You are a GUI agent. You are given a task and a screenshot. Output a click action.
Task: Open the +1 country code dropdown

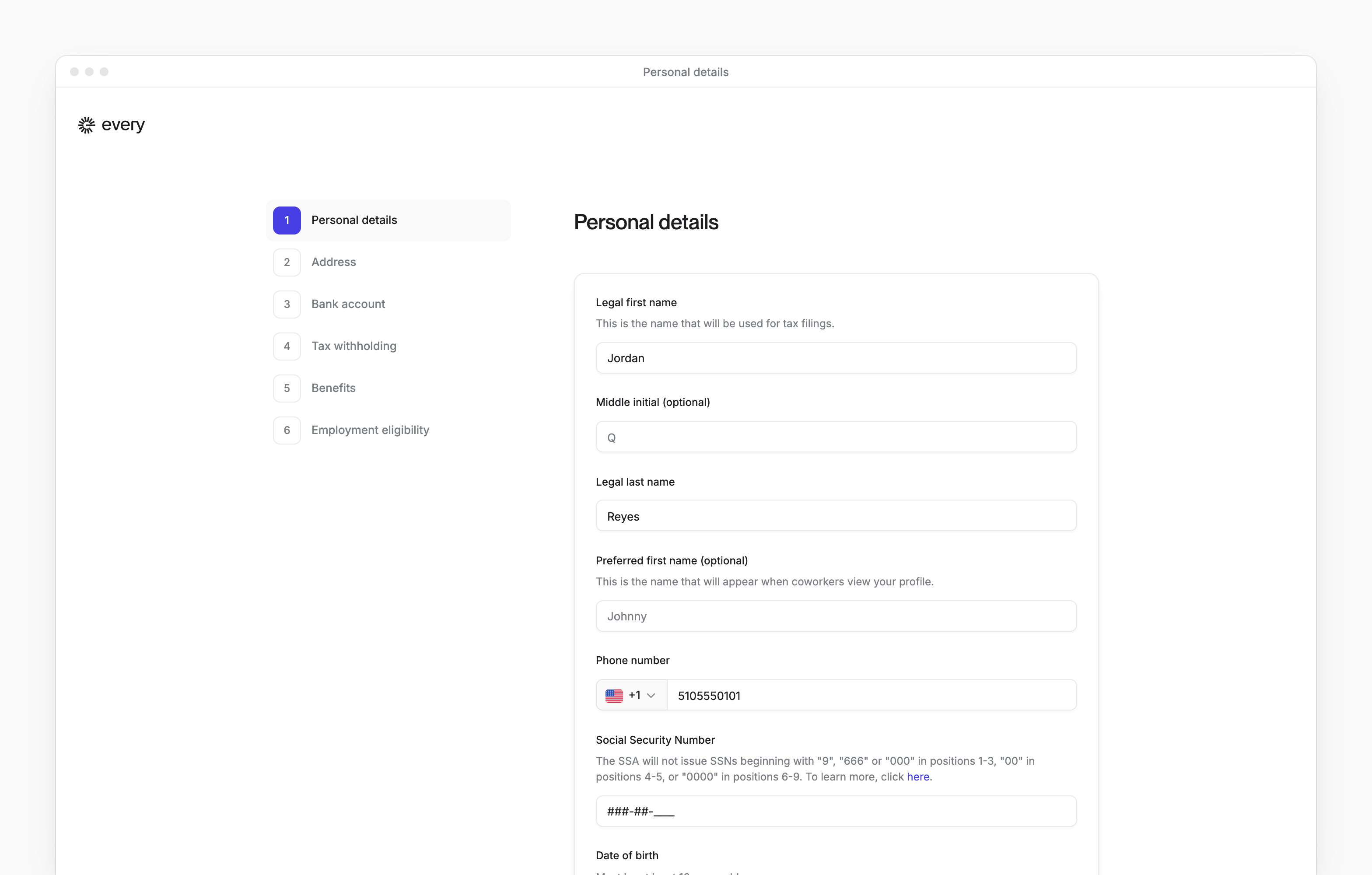[x=631, y=695]
